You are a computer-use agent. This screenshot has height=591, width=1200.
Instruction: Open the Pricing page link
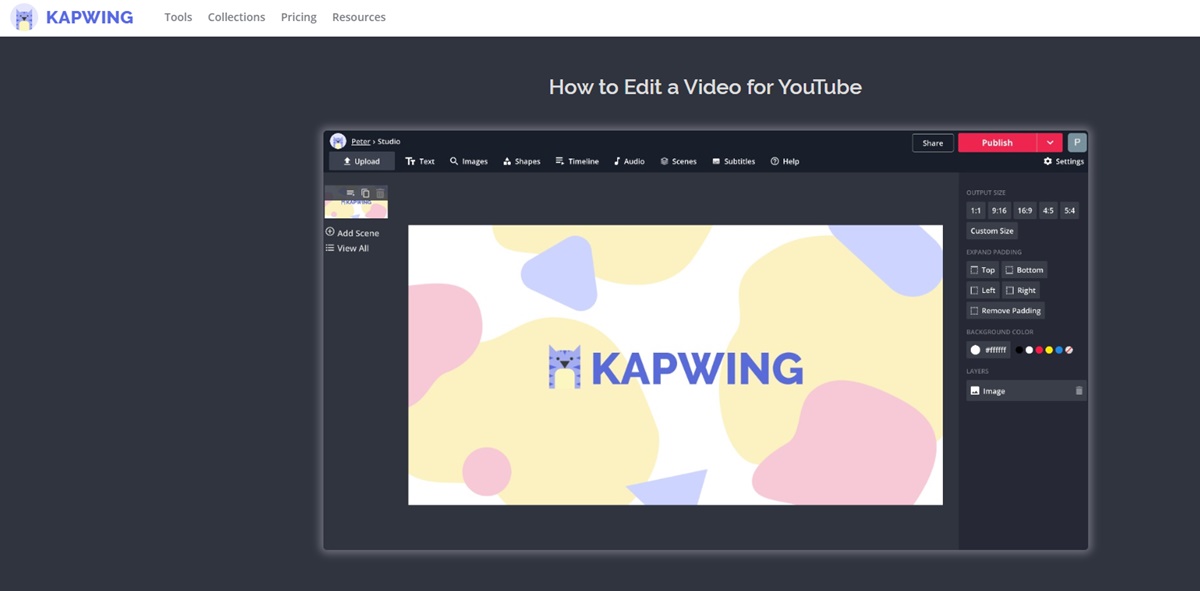coord(298,17)
